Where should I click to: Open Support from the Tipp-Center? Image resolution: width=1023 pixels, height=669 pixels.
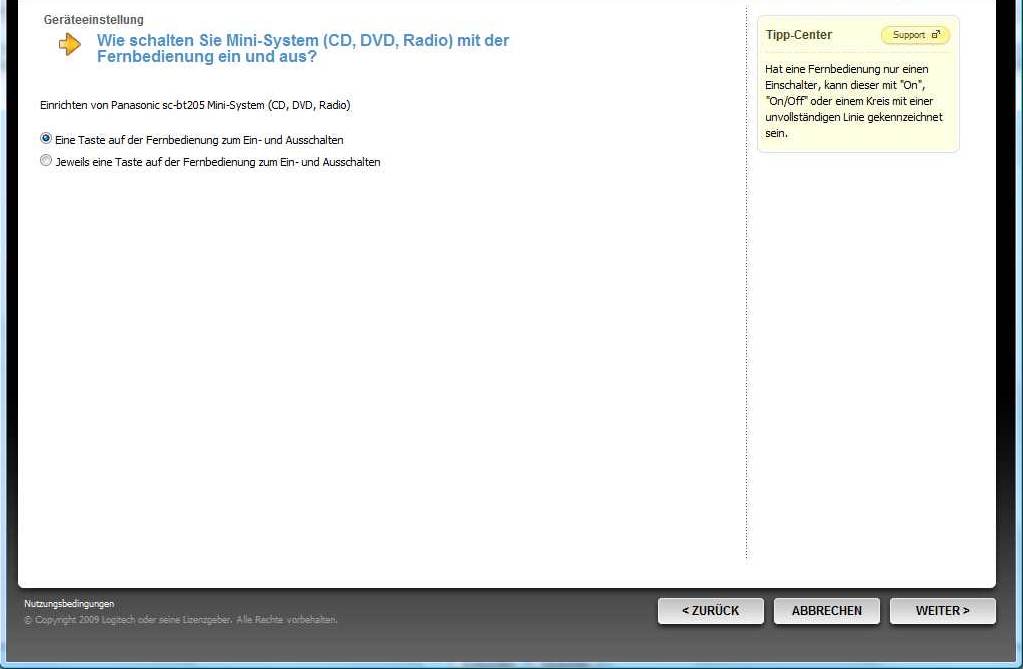[x=914, y=35]
